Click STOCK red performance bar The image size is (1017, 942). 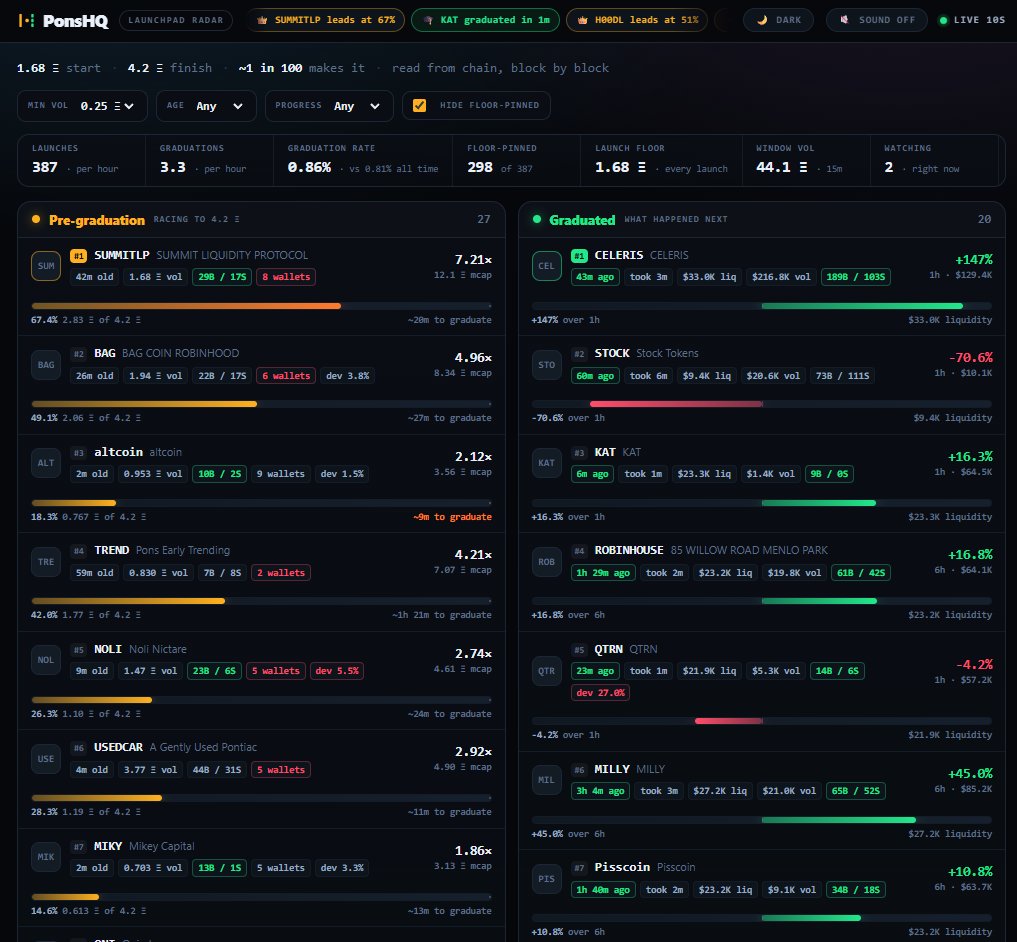click(676, 404)
